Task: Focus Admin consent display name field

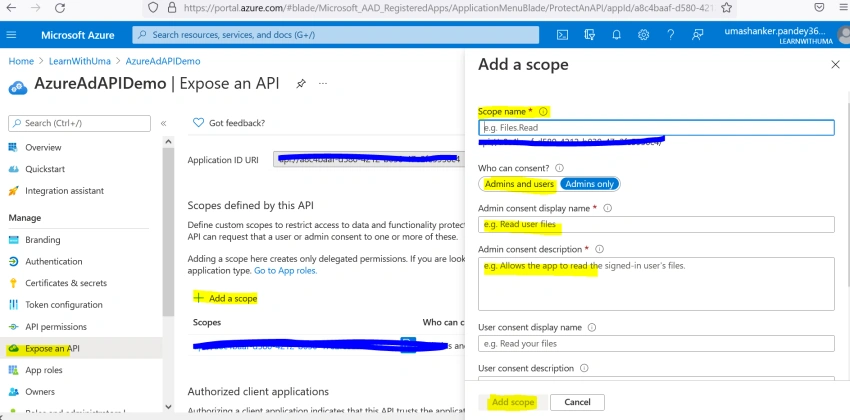Action: (656, 224)
